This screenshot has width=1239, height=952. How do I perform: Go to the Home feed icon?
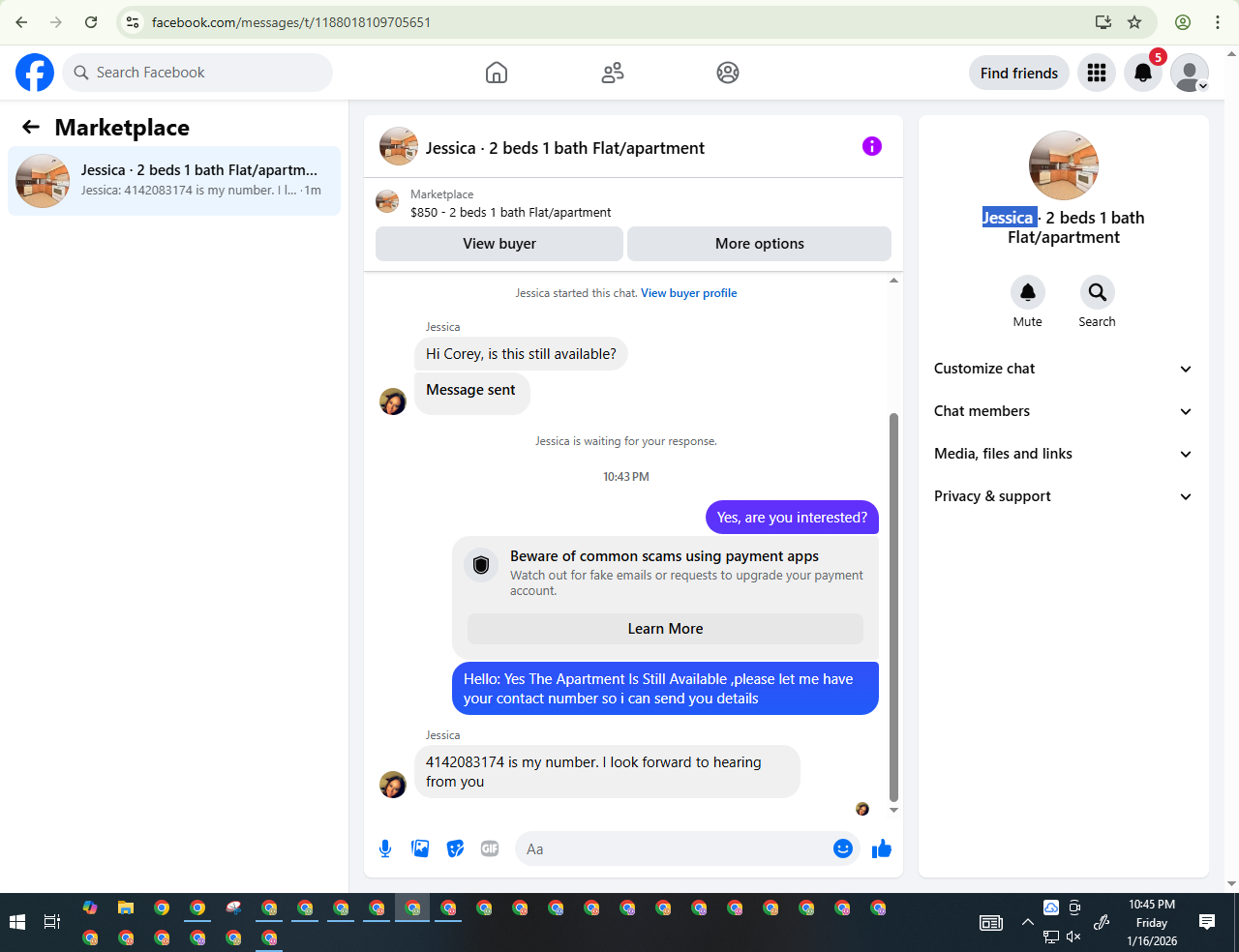[497, 73]
